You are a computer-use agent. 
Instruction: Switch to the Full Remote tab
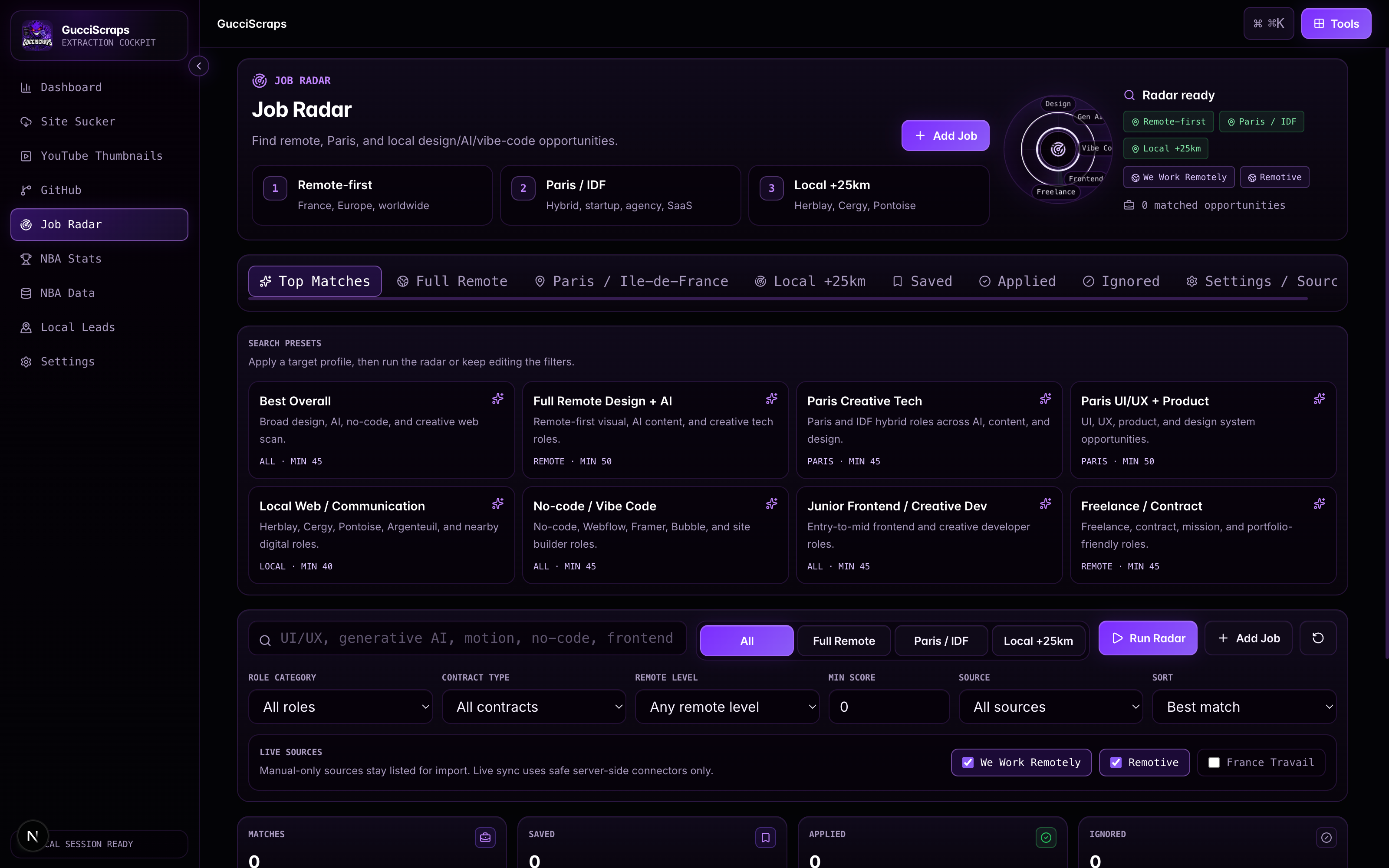click(x=452, y=281)
